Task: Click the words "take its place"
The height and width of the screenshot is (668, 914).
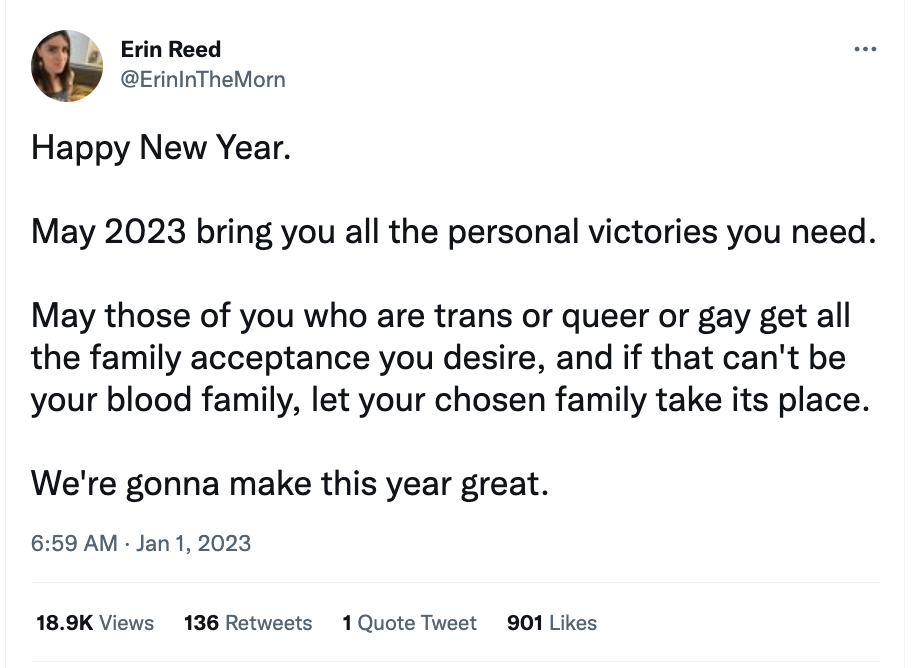Action: tap(768, 399)
